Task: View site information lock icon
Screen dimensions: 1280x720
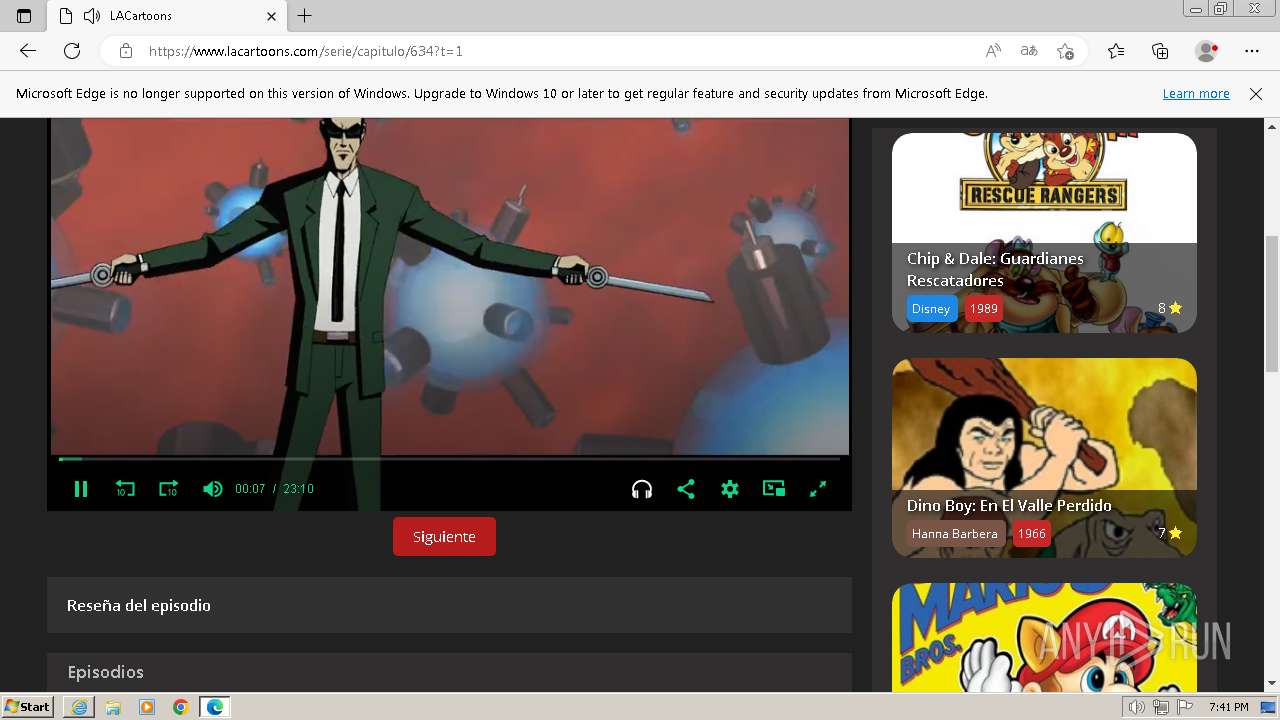Action: point(125,51)
